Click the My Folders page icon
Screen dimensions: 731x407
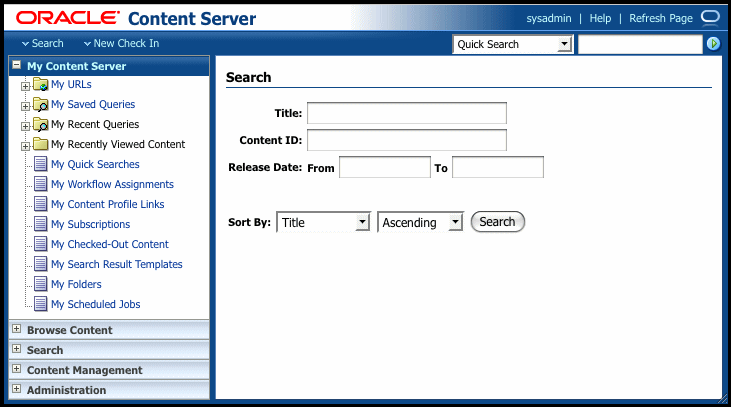point(41,284)
